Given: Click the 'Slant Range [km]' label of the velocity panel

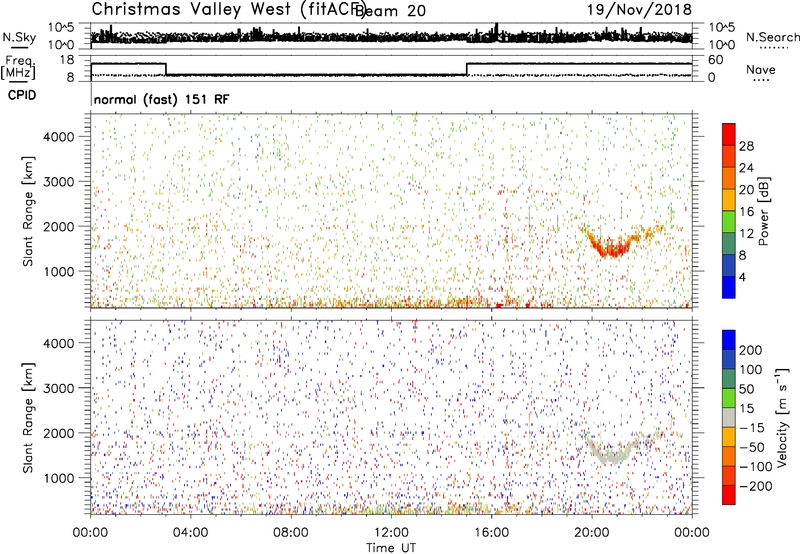Looking at the screenshot, I should [28, 418].
